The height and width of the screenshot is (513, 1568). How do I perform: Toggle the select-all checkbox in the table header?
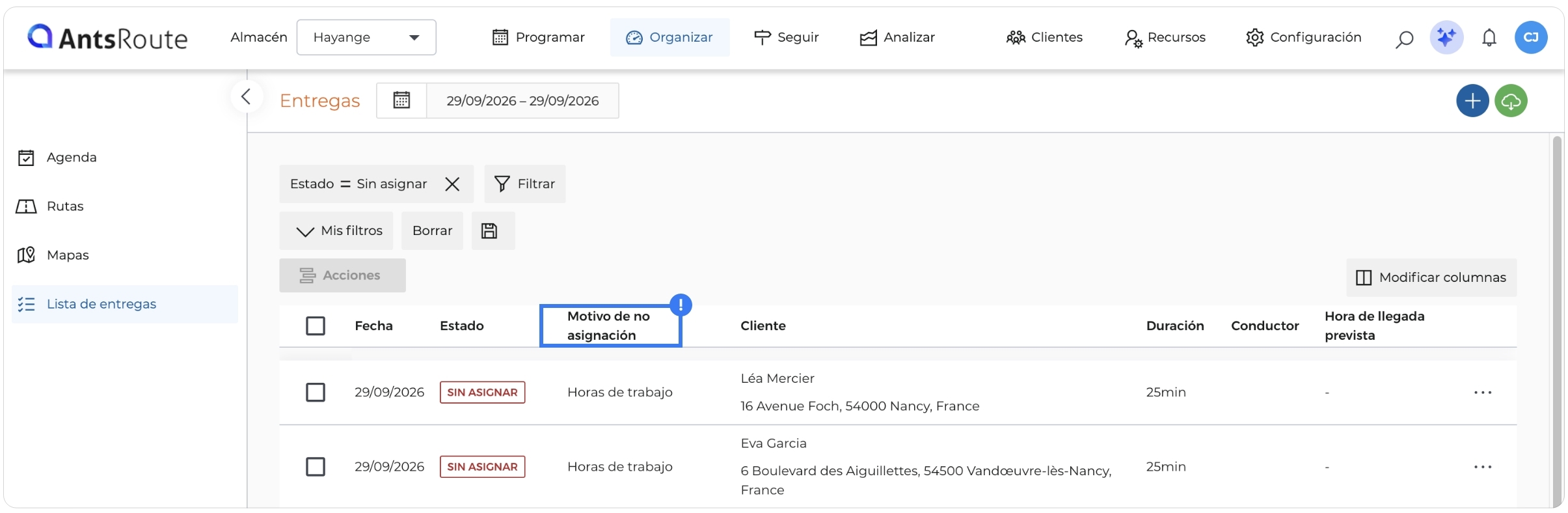coord(316,326)
